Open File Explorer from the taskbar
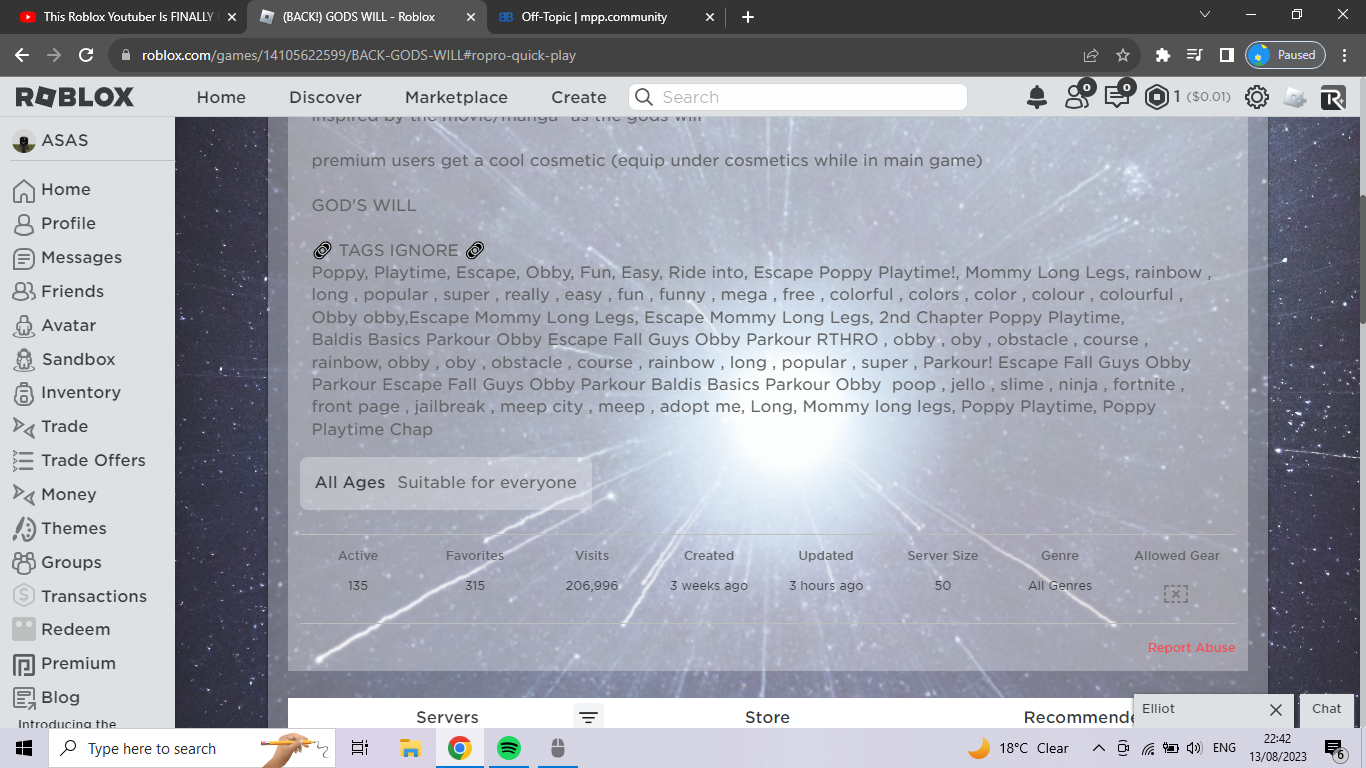1366x768 pixels. pyautogui.click(x=410, y=748)
